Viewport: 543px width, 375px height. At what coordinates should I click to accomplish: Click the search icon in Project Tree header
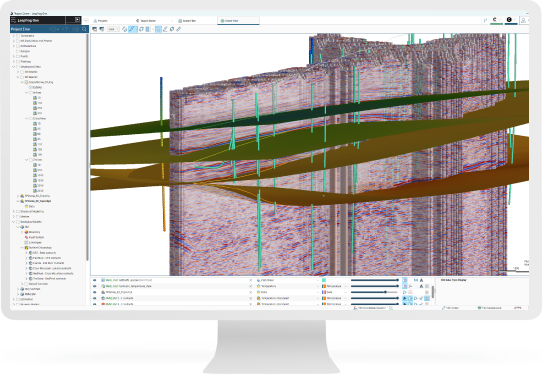pyautogui.click(x=84, y=29)
